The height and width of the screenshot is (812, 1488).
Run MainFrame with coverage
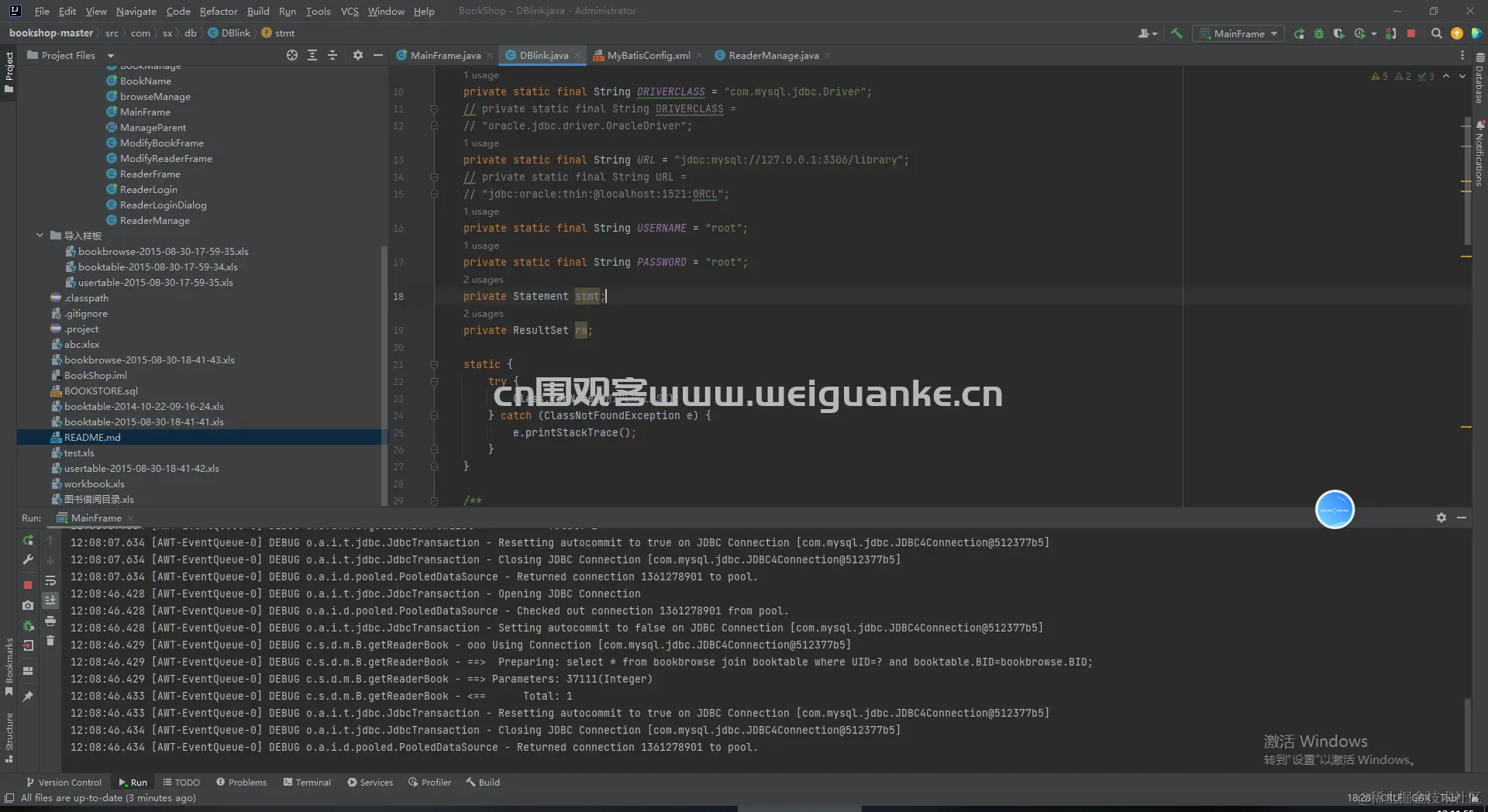(x=1338, y=33)
